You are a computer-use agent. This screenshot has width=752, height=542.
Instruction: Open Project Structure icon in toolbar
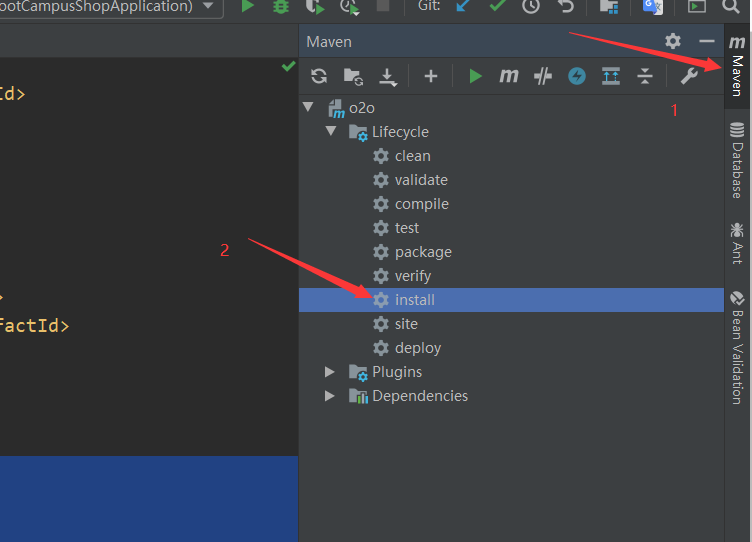609,6
